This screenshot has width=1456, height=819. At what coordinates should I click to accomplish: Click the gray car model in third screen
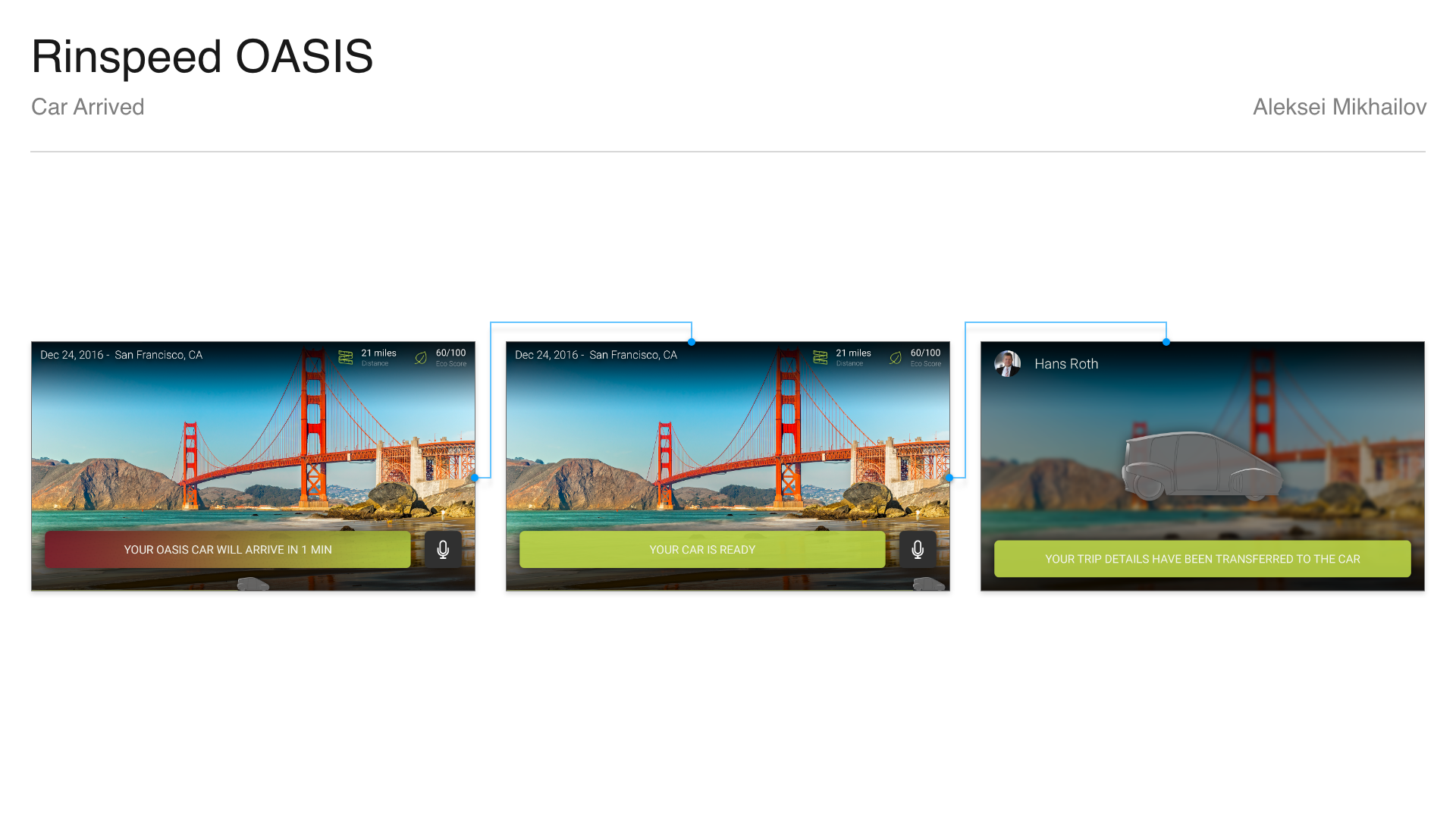(1202, 466)
